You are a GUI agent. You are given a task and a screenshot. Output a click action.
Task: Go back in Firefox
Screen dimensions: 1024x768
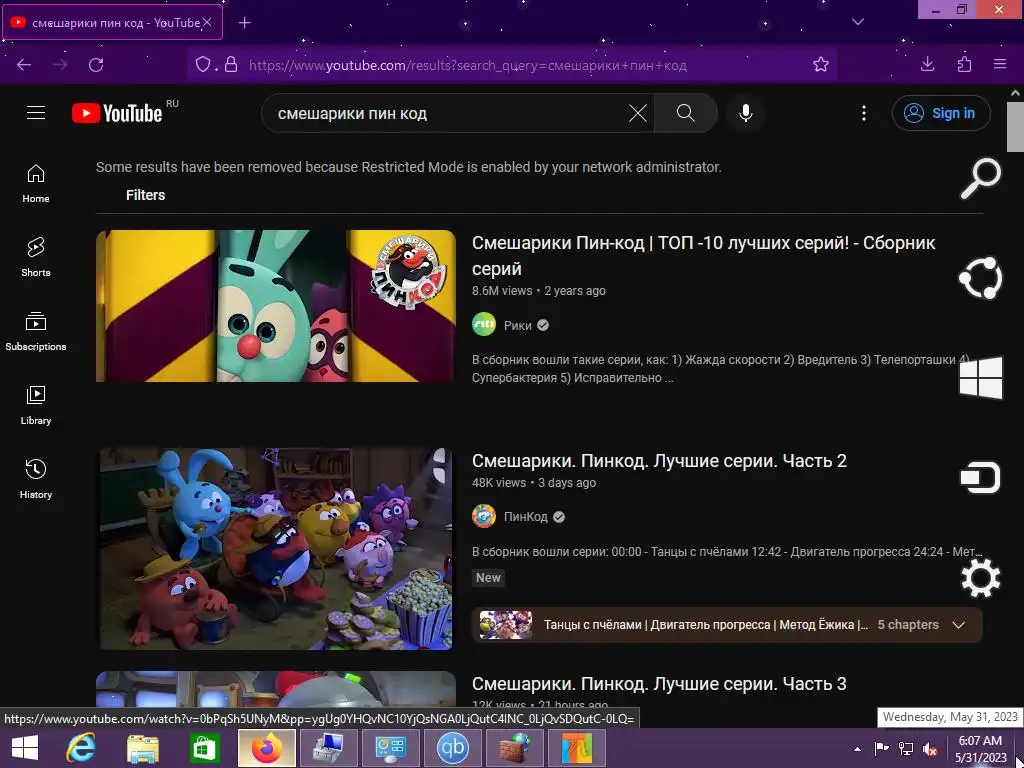pyautogui.click(x=24, y=65)
